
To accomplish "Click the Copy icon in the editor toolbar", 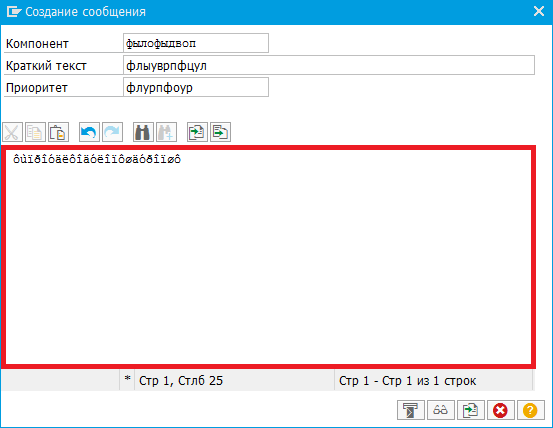I will [x=35, y=132].
